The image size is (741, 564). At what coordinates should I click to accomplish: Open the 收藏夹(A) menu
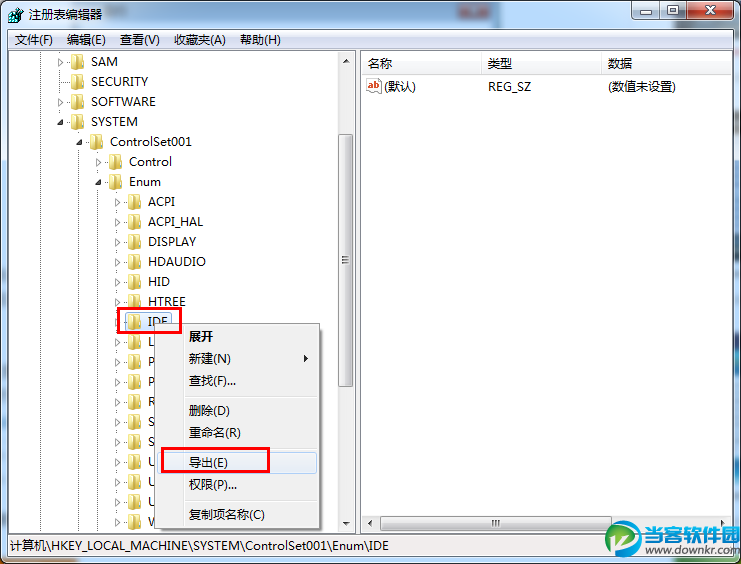pyautogui.click(x=200, y=40)
